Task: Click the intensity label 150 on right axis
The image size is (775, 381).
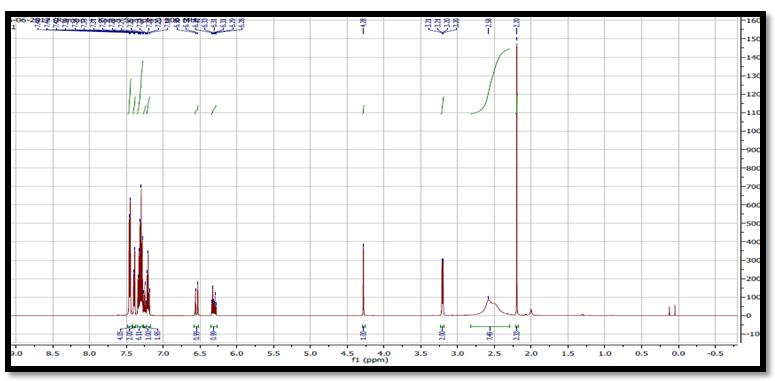Action: [754, 39]
